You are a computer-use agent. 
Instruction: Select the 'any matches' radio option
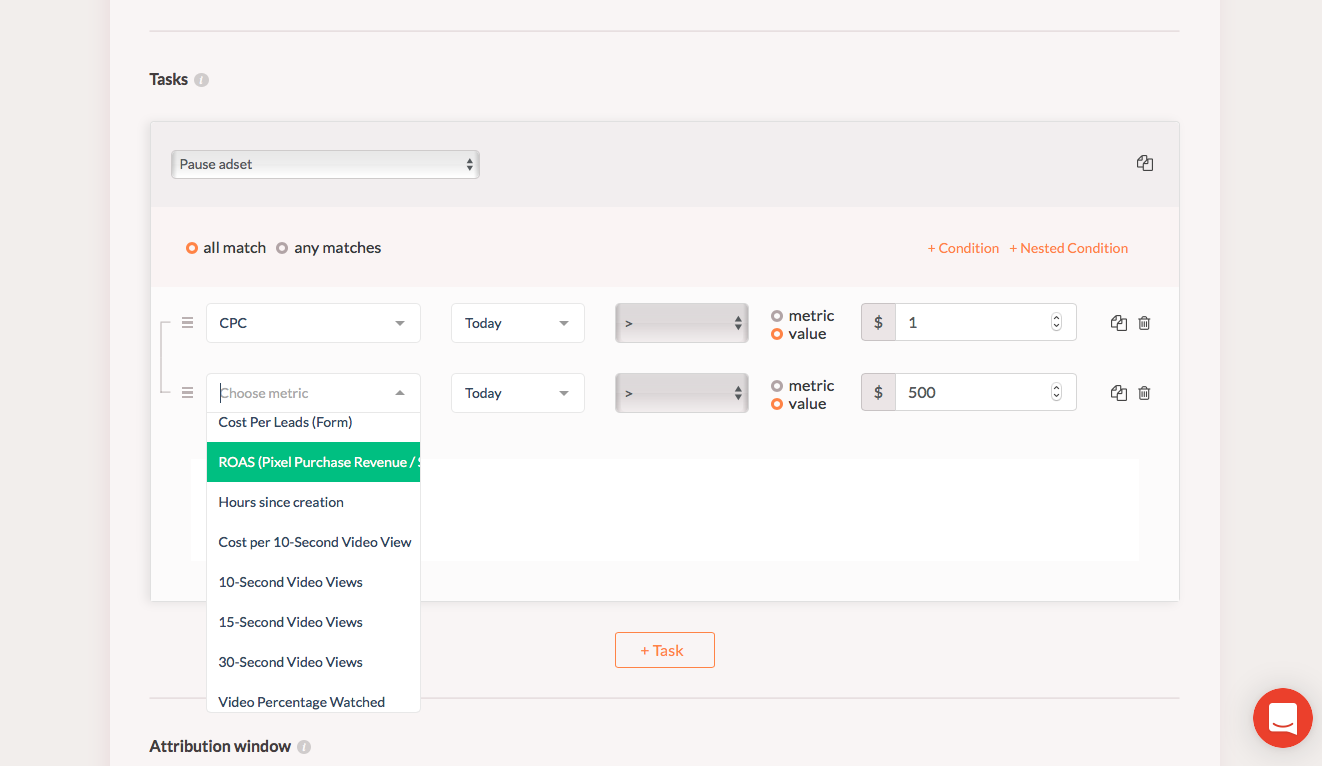pos(282,248)
